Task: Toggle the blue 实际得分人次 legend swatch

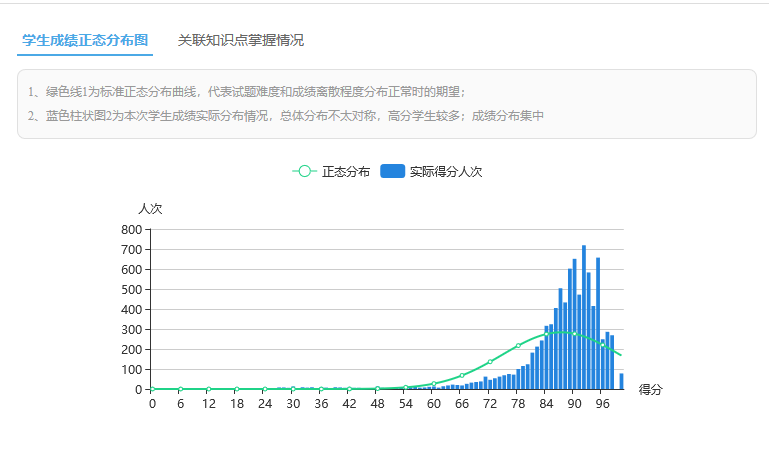Action: [x=392, y=171]
